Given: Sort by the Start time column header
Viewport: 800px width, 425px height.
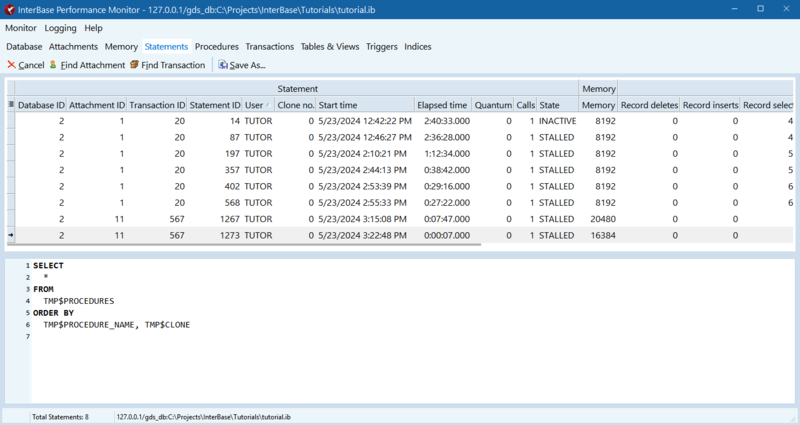Looking at the screenshot, I should pos(365,105).
